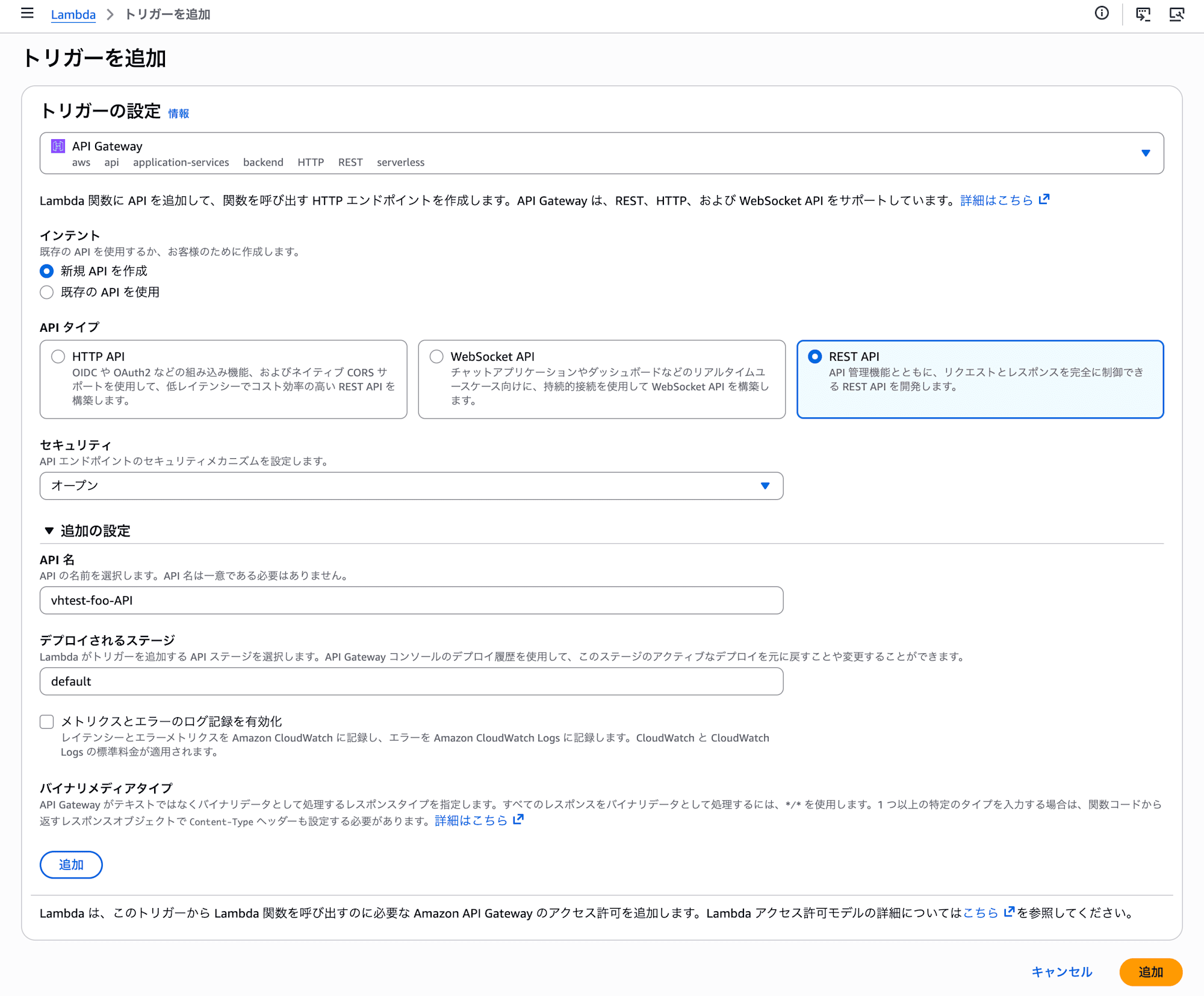Select the 既存の API を使用 radio button

point(46,292)
